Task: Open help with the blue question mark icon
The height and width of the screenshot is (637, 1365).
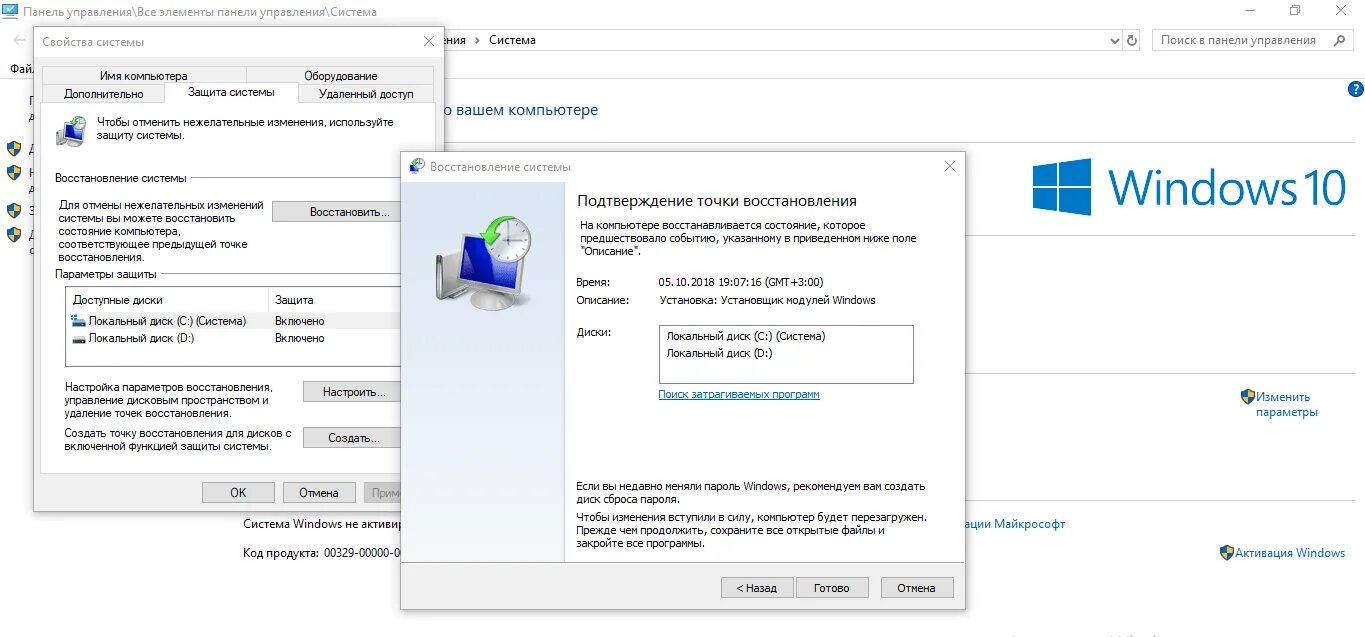Action: (1356, 89)
